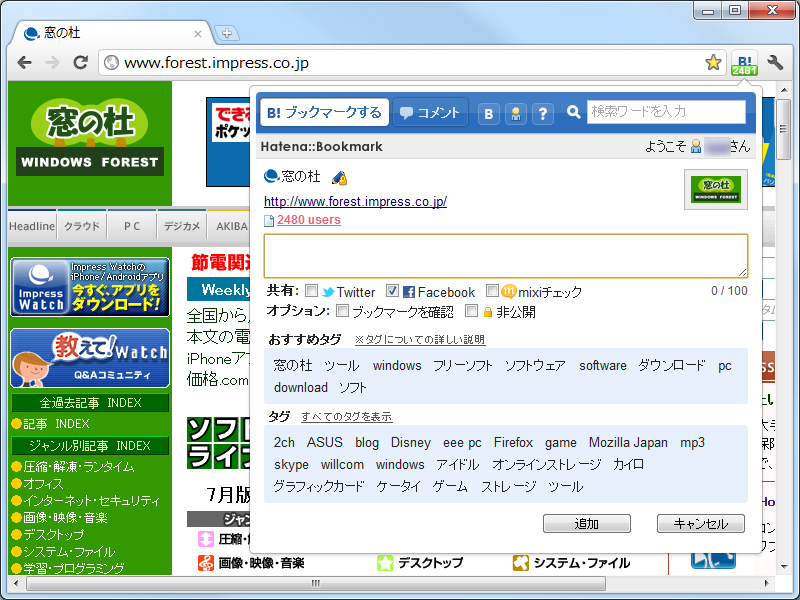This screenshot has width=800, height=600.
Task: Click the Twitter bird icon next to the checkbox
Action: [x=329, y=292]
